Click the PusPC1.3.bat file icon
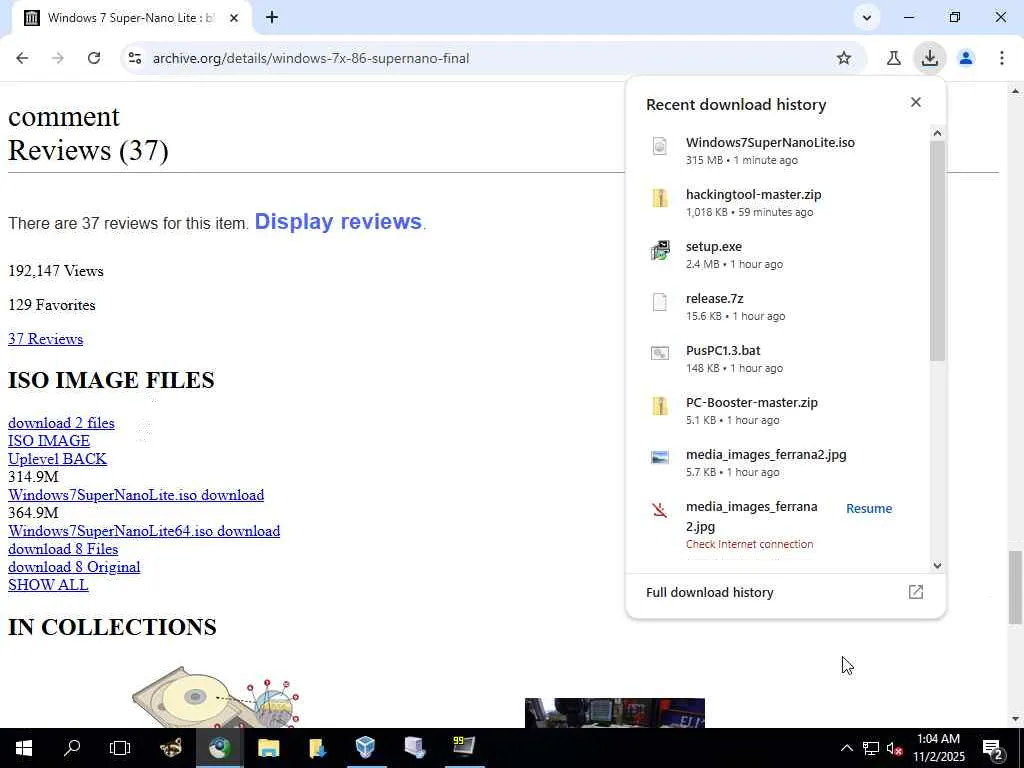The width and height of the screenshot is (1024, 768). pos(660,353)
